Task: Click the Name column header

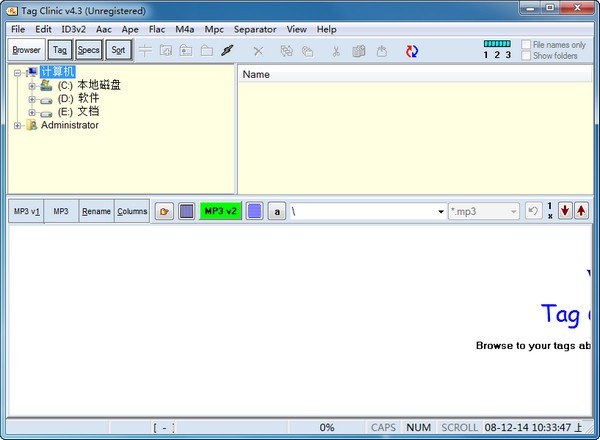Action: coord(415,74)
